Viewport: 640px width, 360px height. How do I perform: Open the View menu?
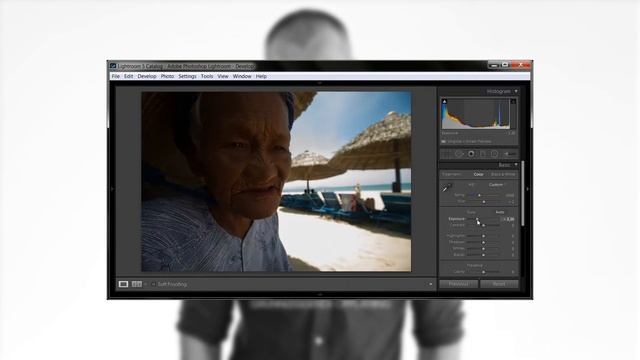point(223,76)
